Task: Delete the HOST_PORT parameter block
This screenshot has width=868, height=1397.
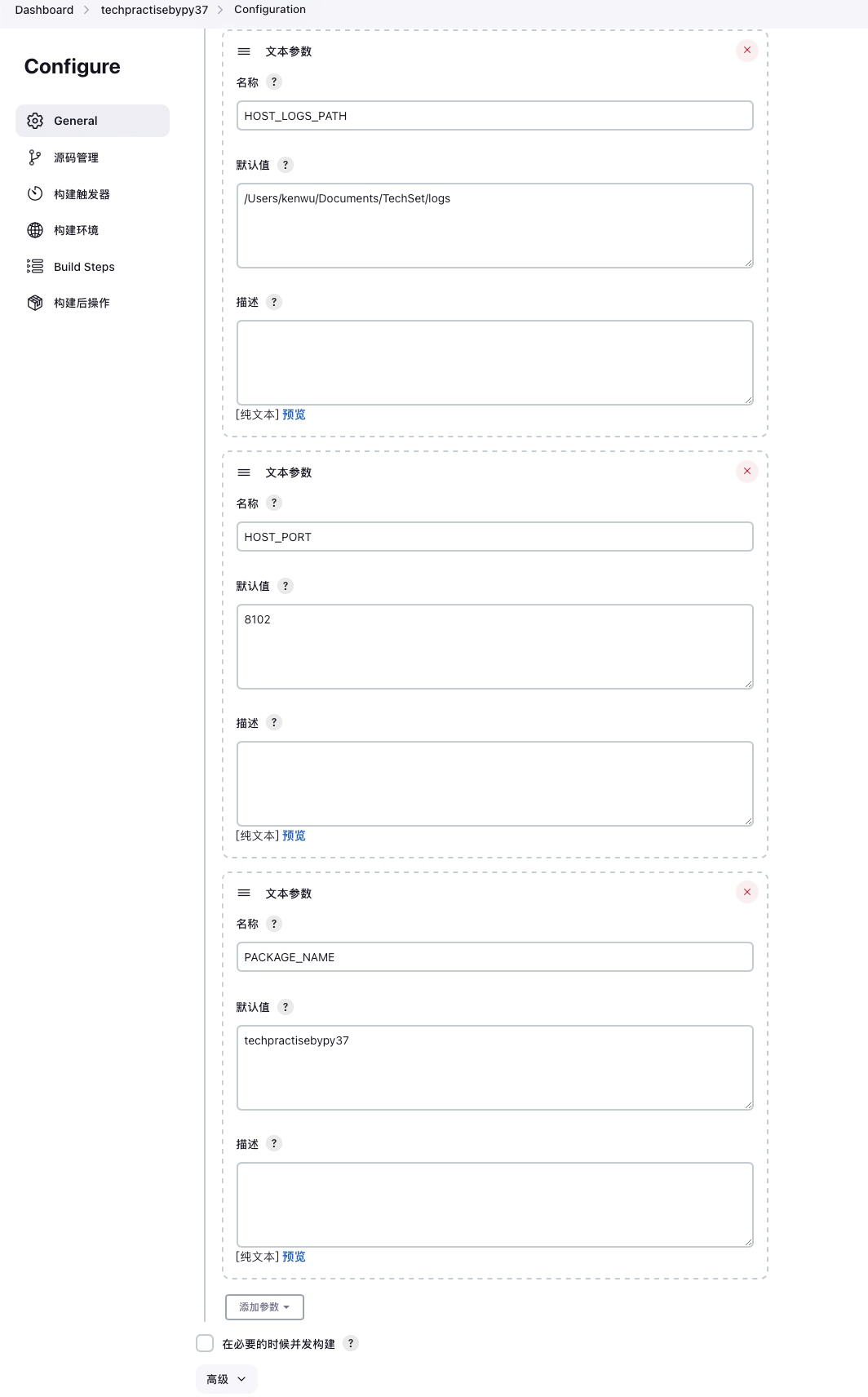Action: (746, 472)
